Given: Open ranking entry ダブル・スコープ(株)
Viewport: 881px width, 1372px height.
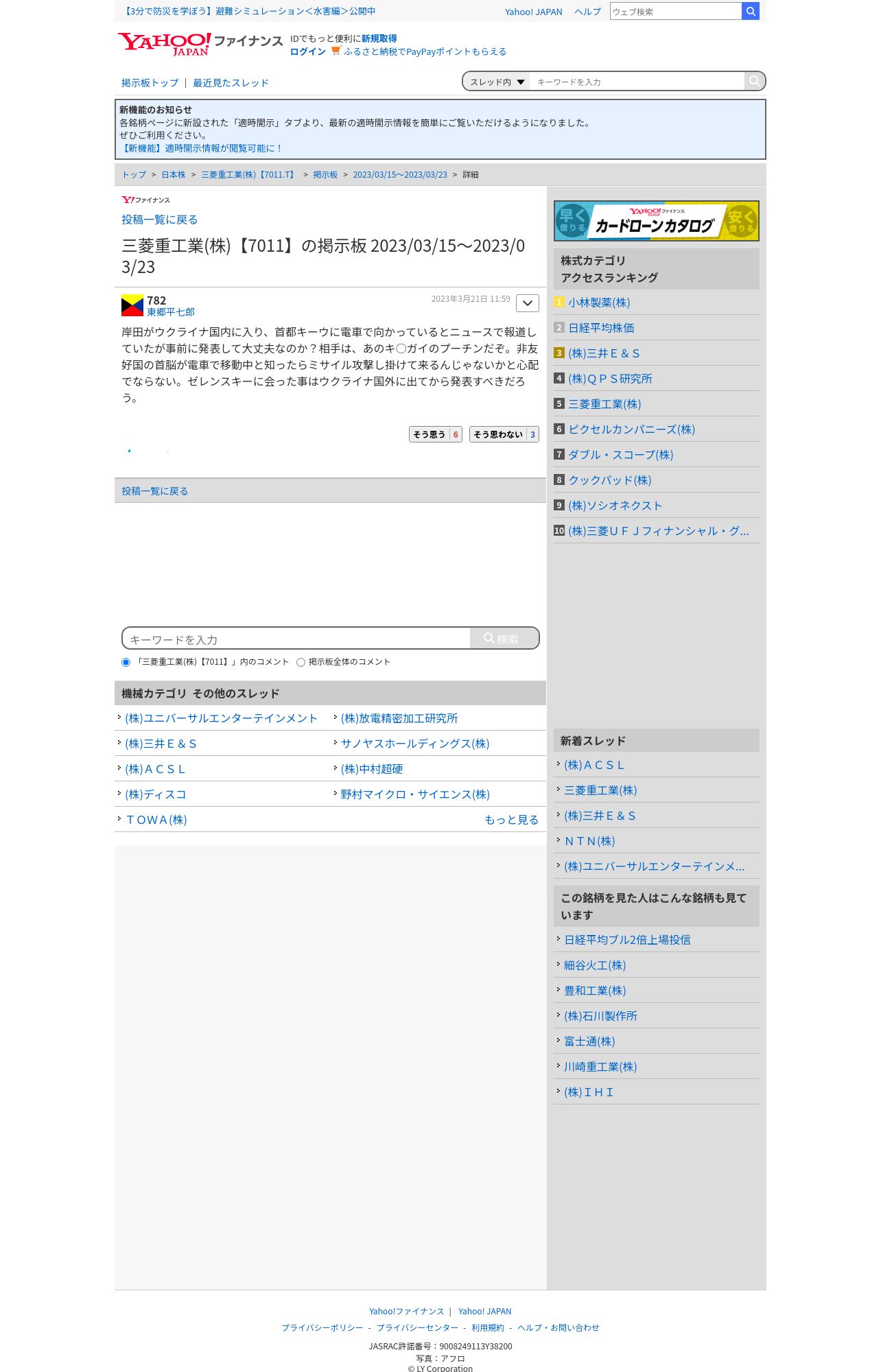Looking at the screenshot, I should (620, 455).
